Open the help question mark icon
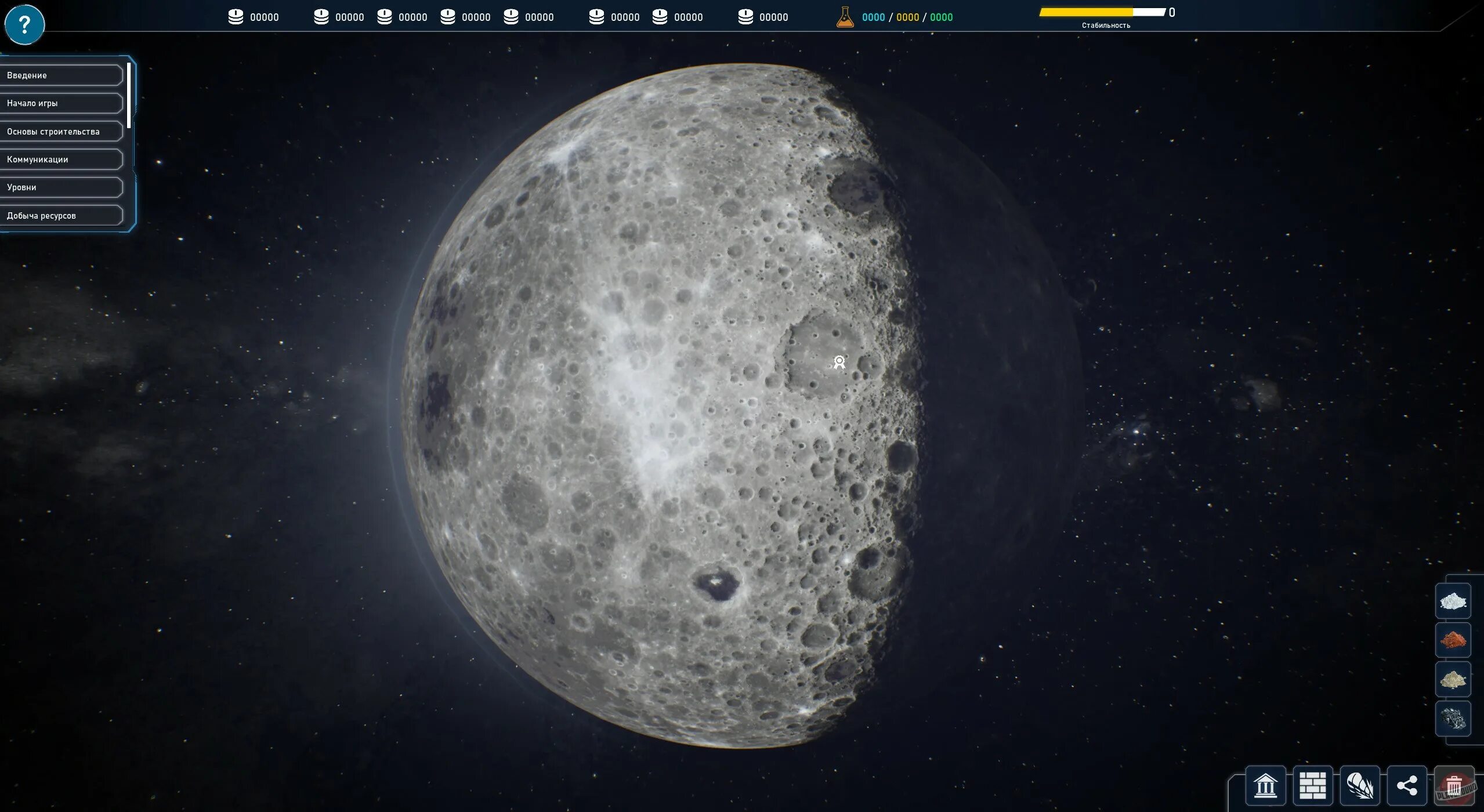 point(24,24)
